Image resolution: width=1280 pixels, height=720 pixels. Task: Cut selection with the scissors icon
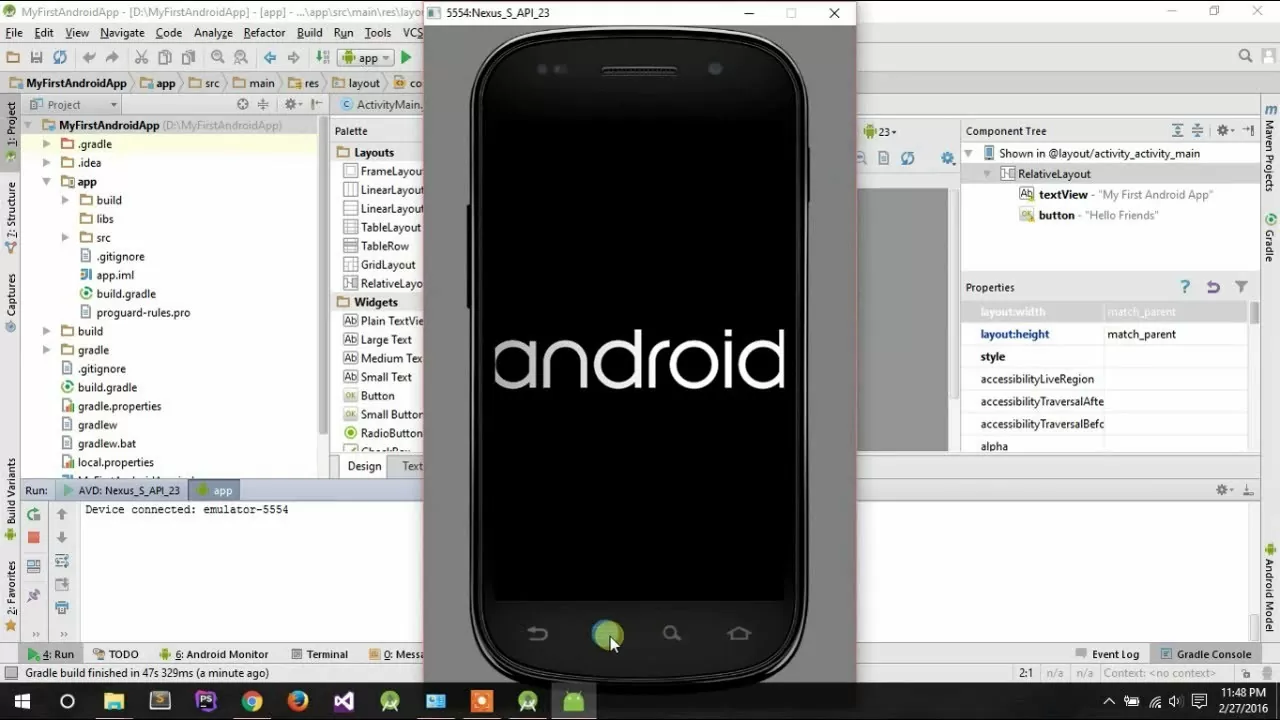click(x=141, y=58)
